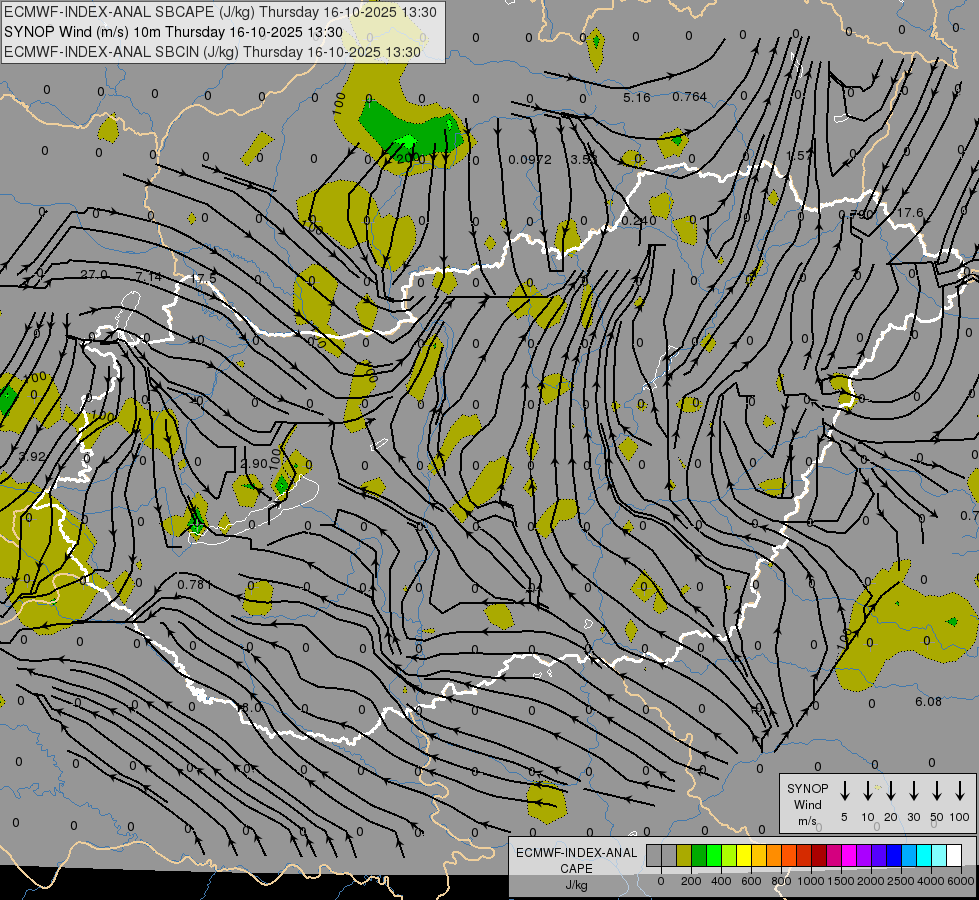Click the m/s unit in wind legend

pyautogui.click(x=807, y=821)
